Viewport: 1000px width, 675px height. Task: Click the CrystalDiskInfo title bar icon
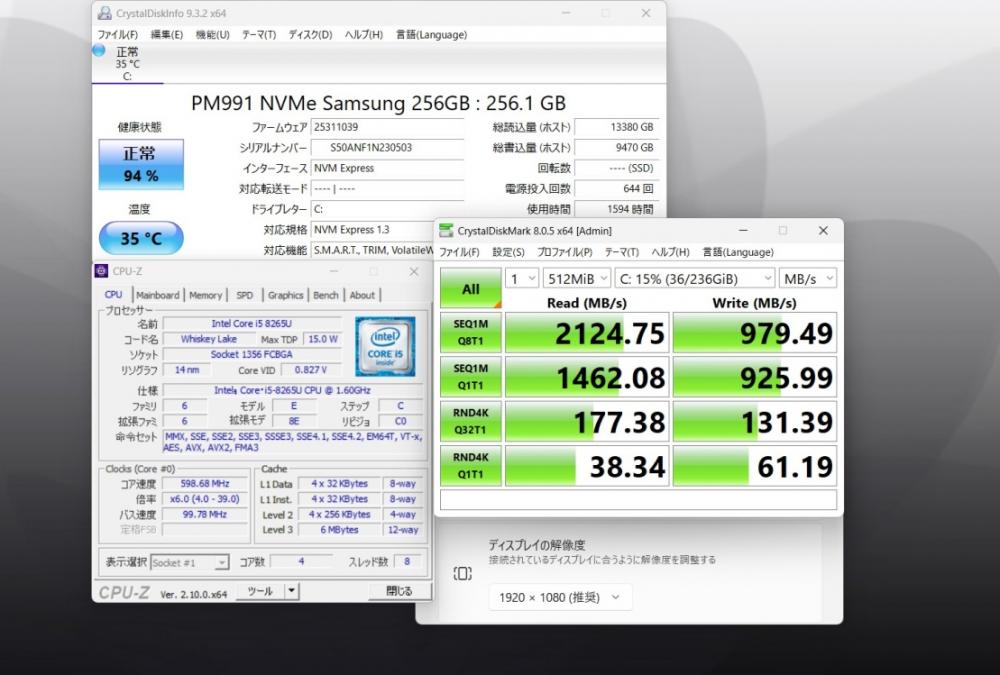[105, 13]
